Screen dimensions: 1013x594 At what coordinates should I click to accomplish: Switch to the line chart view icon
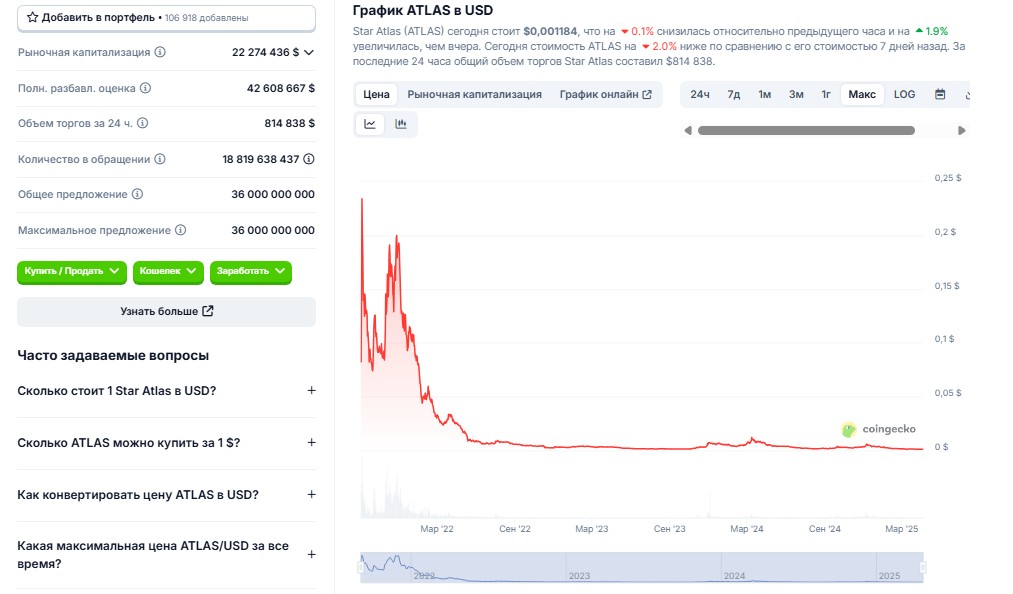(370, 124)
